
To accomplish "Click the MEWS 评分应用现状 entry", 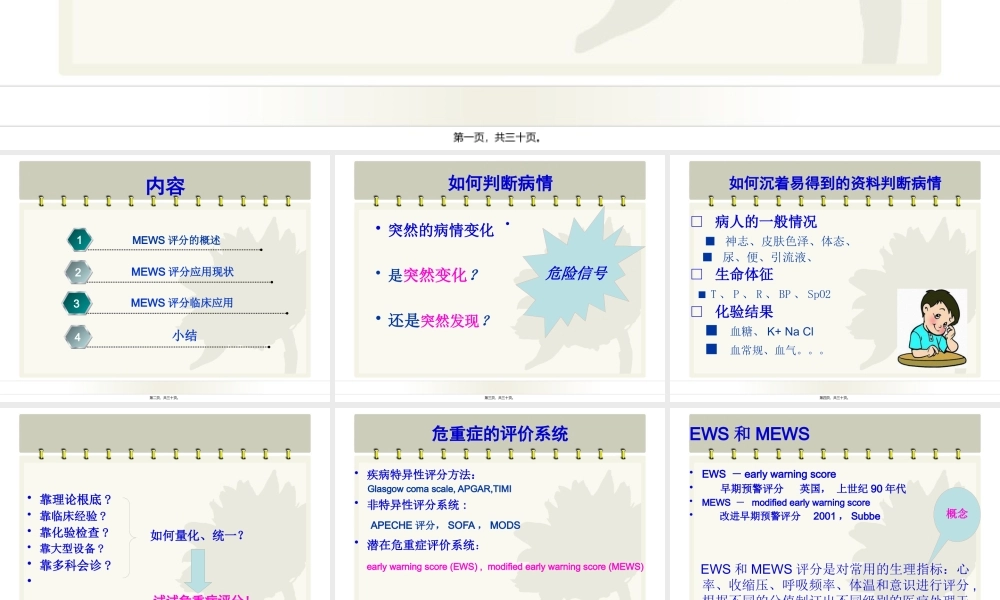I will [182, 272].
